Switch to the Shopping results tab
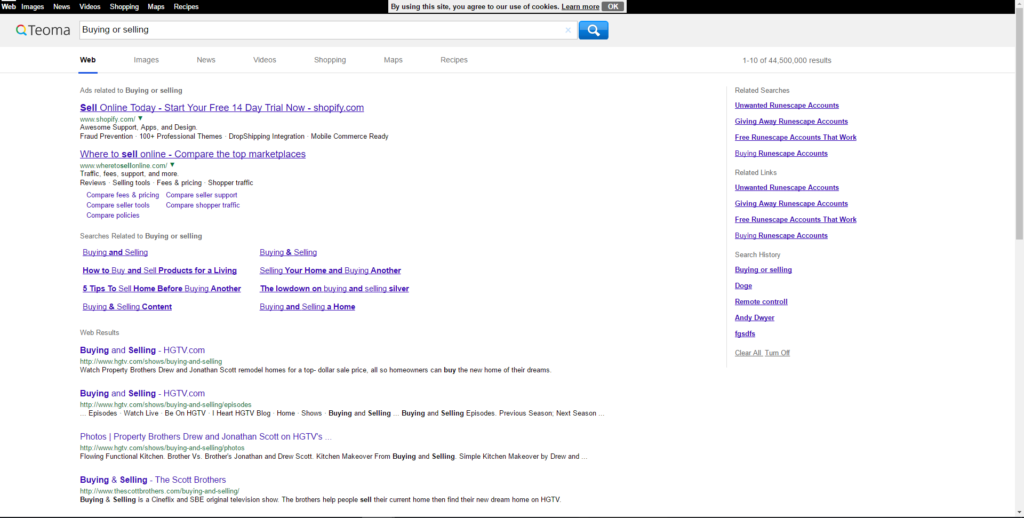Image resolution: width=1024 pixels, height=518 pixels. tap(329, 60)
